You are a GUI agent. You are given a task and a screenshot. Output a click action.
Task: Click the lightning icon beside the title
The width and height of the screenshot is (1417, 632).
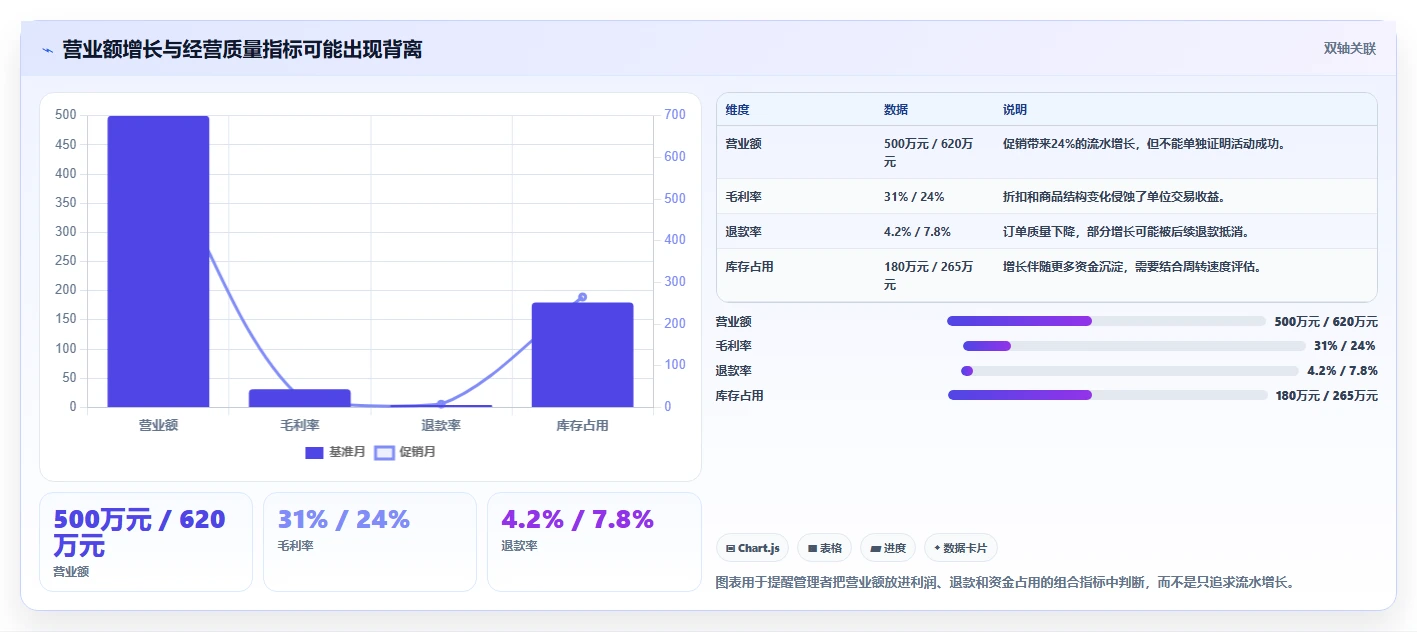click(47, 50)
